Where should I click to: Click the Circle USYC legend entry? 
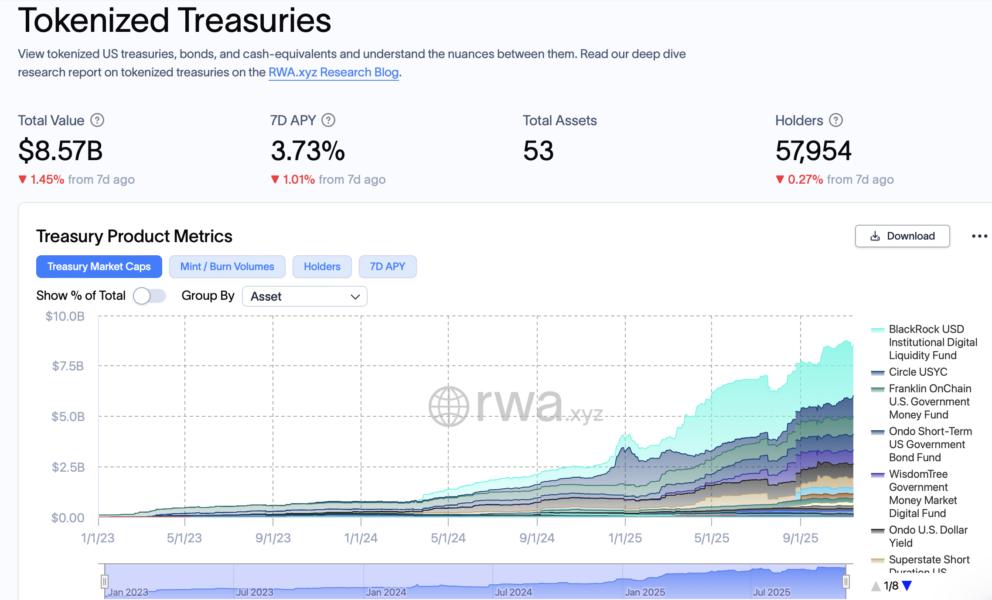(x=917, y=372)
